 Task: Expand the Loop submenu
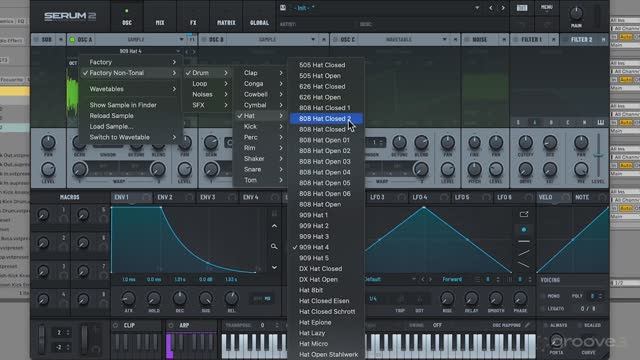207,84
